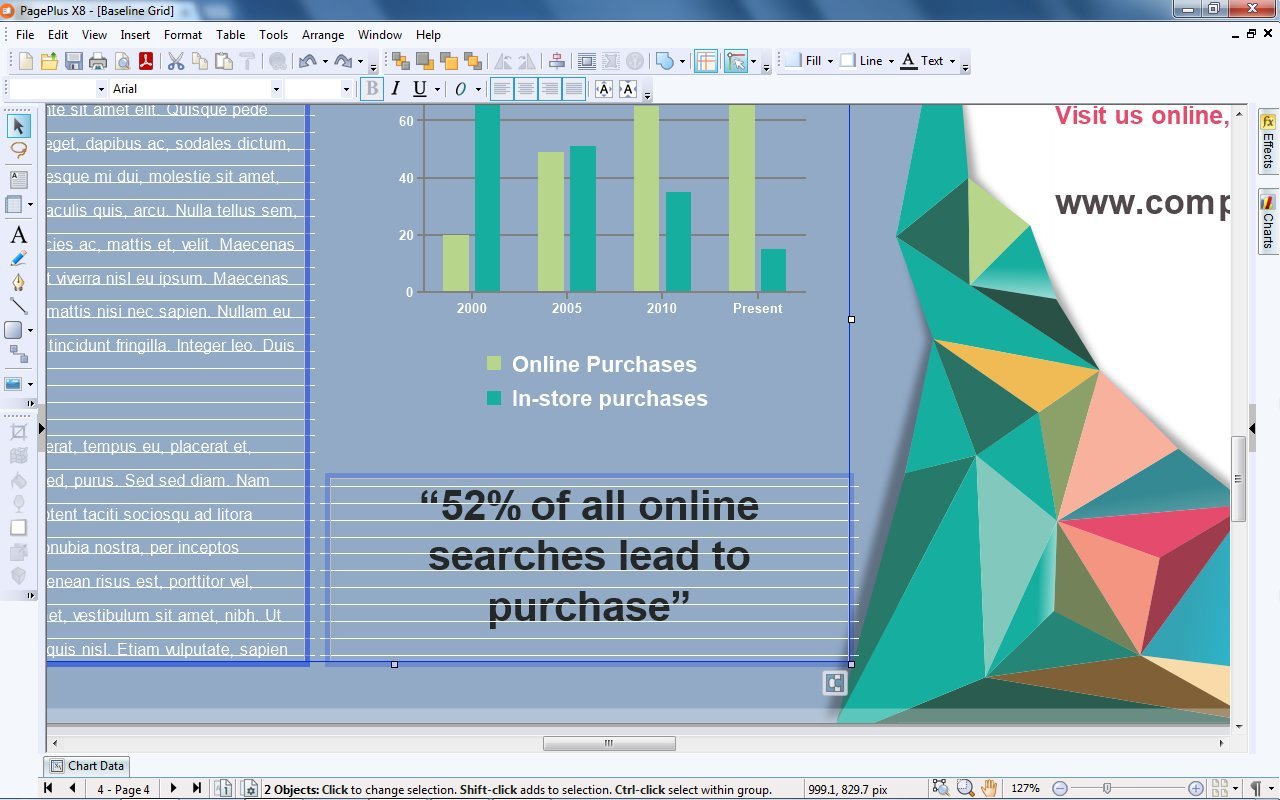Toggle Bold formatting

point(371,89)
